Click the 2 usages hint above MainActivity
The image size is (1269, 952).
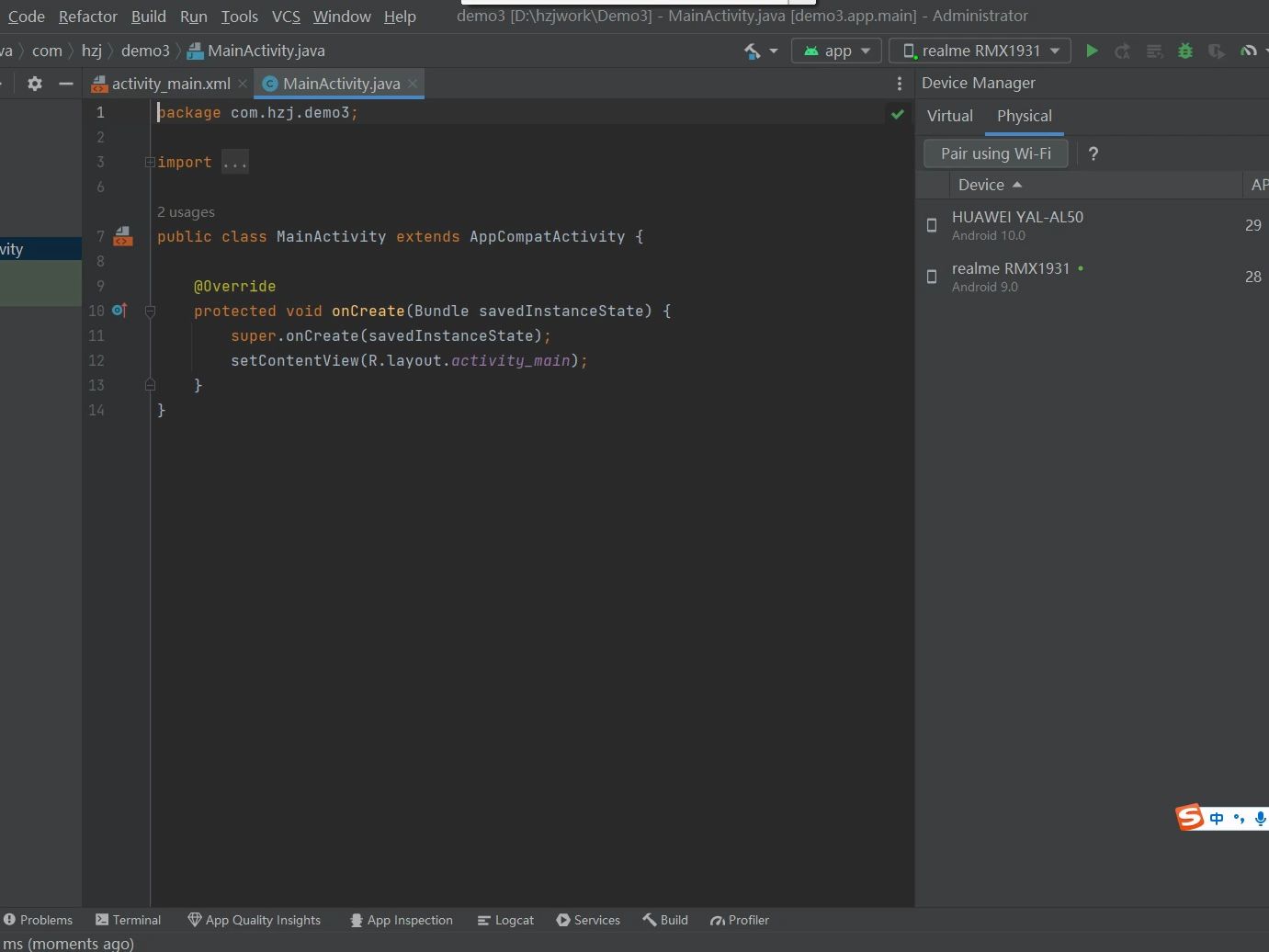click(186, 212)
